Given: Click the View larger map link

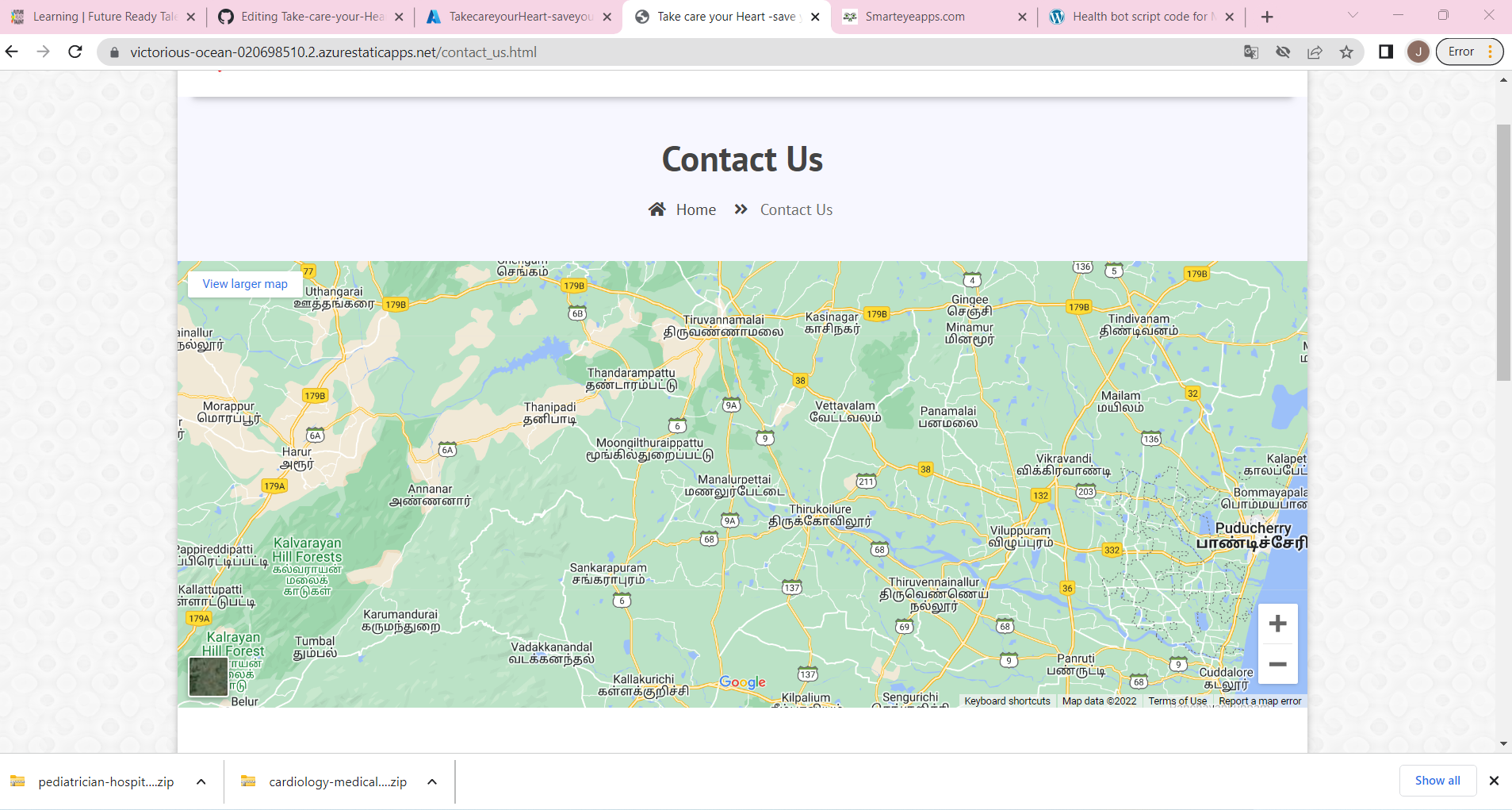Looking at the screenshot, I should point(245,284).
